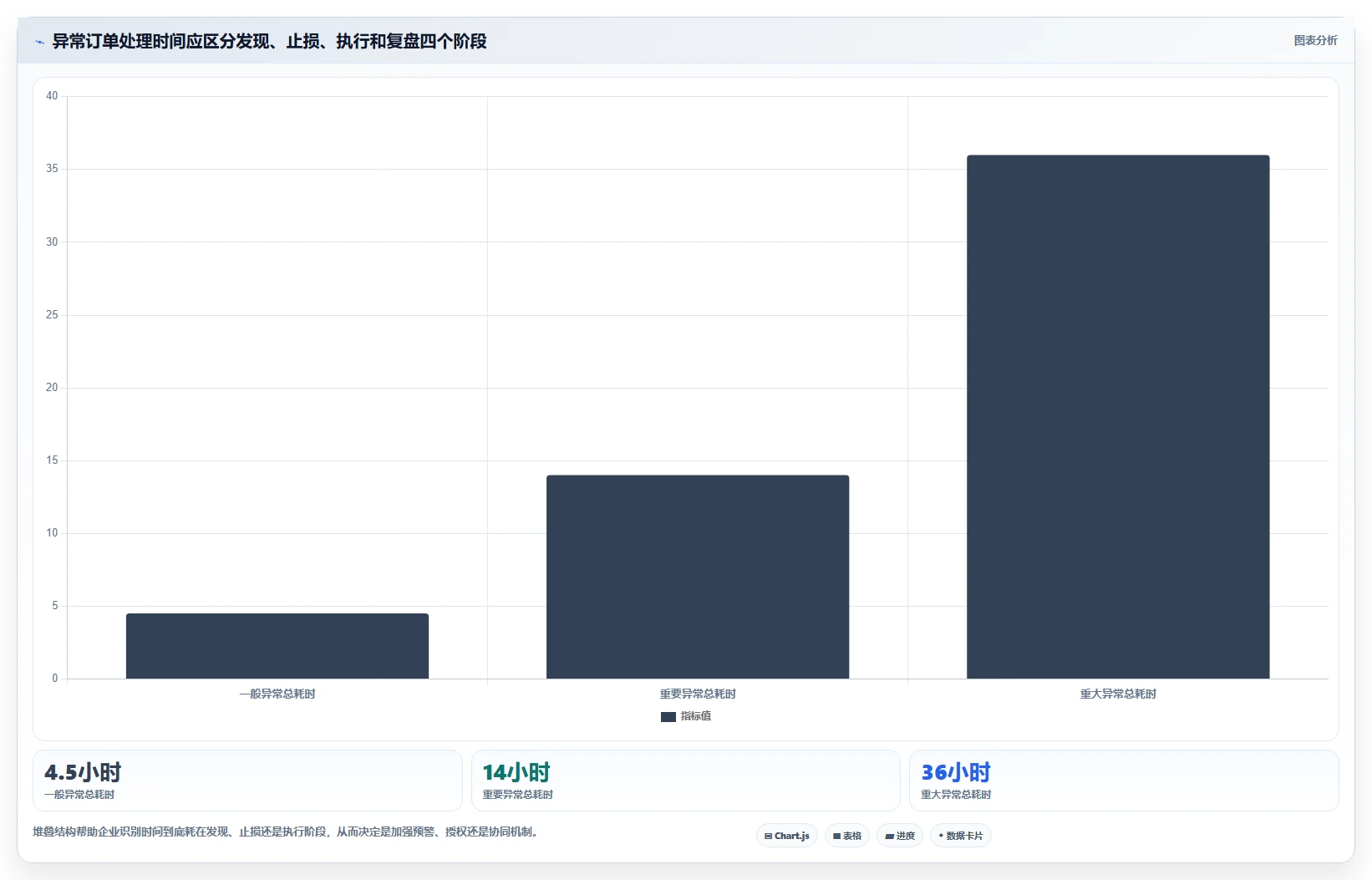Open the 36小时 data card

(1124, 781)
